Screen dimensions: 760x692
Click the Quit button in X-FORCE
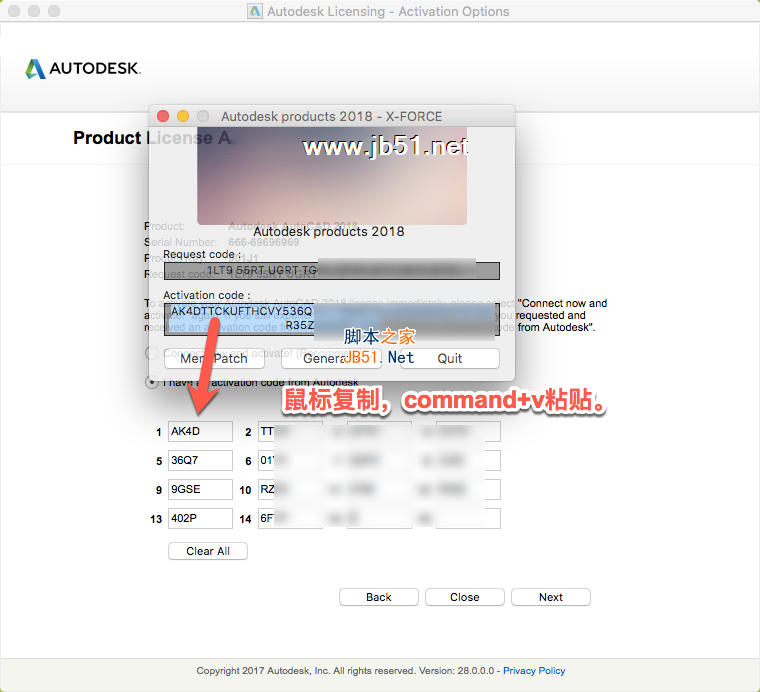(x=449, y=359)
